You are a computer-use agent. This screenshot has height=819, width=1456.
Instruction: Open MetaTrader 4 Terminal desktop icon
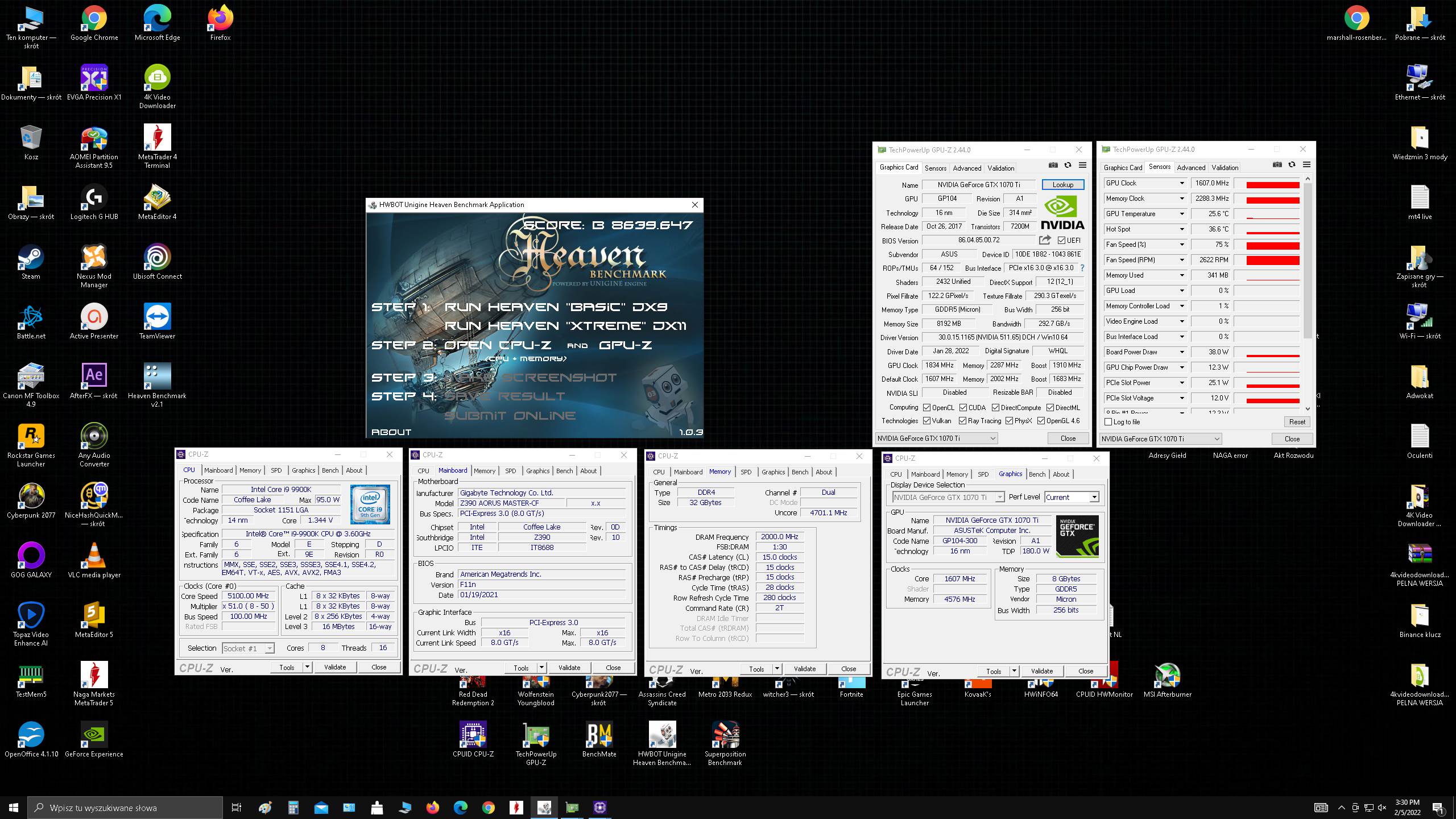(x=157, y=147)
